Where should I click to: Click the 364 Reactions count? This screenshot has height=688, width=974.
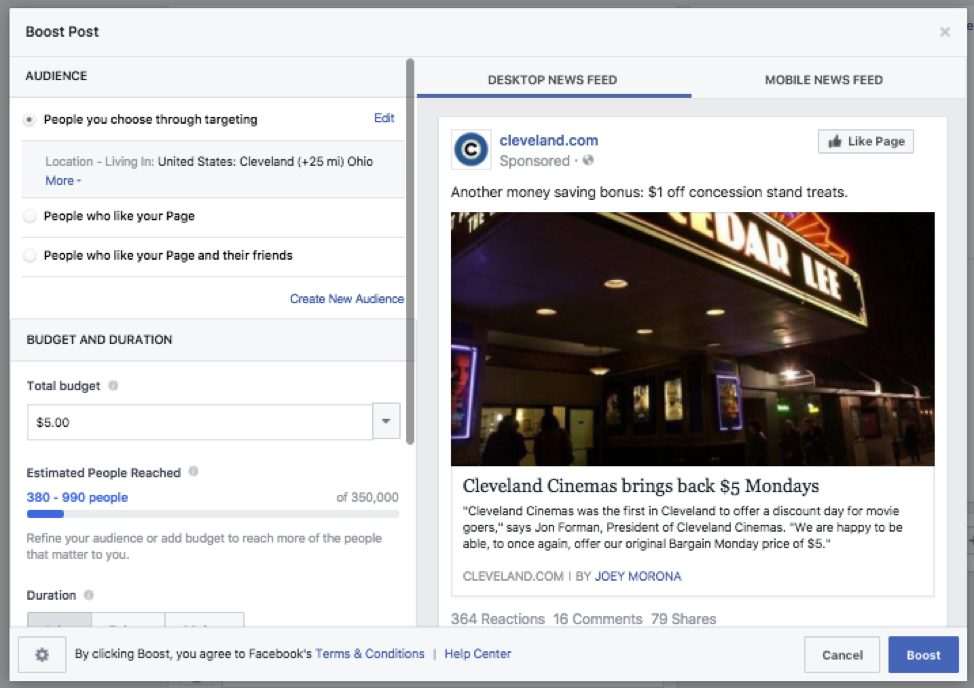pos(498,619)
